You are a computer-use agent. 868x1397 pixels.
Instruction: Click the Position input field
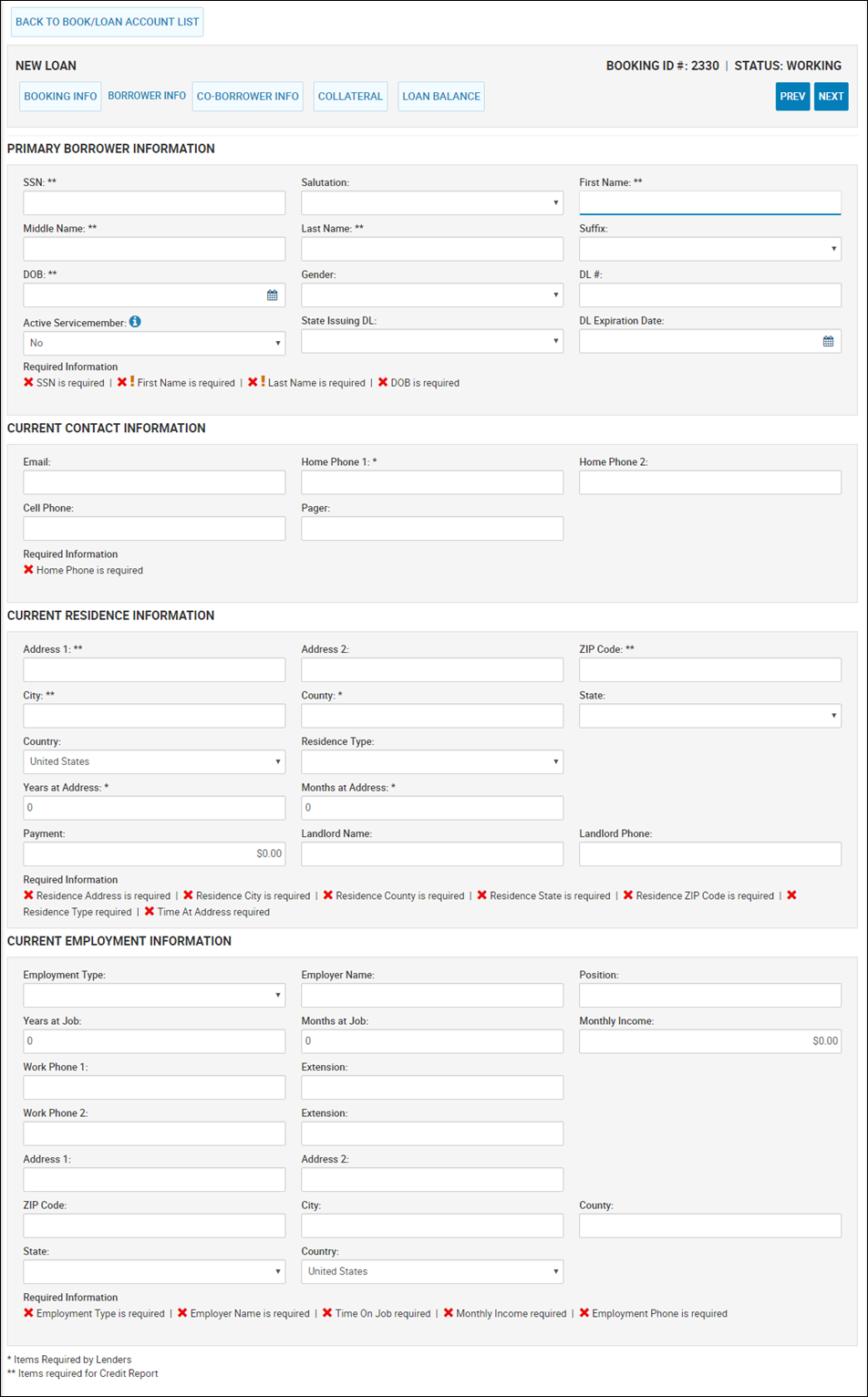click(710, 996)
